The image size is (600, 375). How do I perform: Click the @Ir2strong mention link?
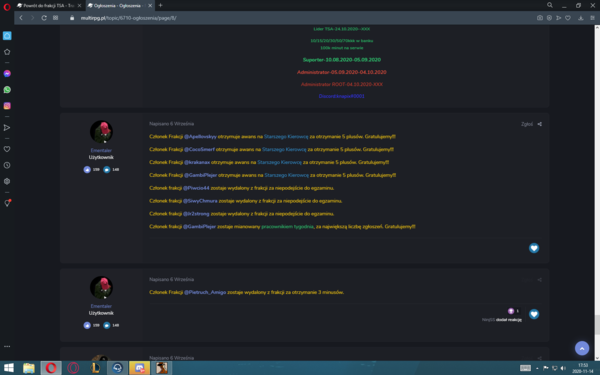[x=196, y=214]
